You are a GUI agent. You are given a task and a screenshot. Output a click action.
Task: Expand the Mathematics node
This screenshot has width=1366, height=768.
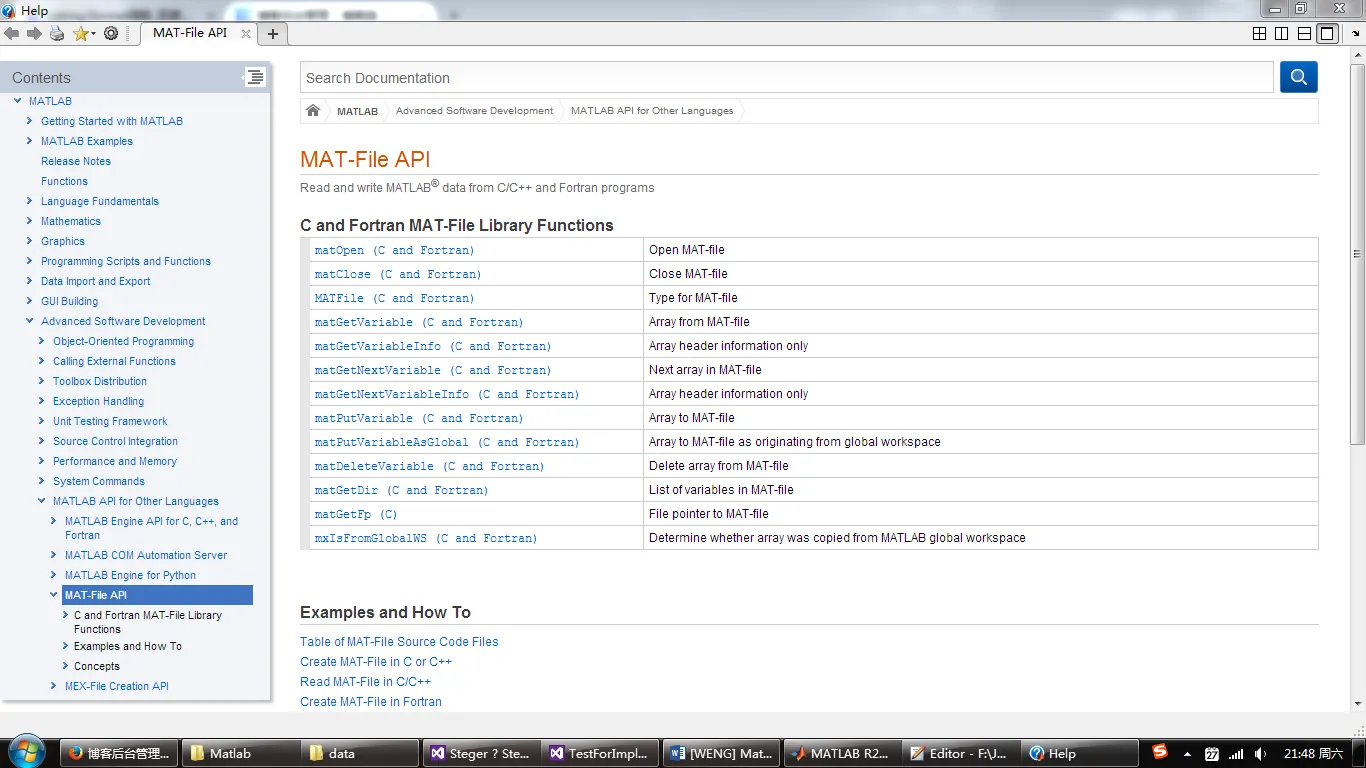pyautogui.click(x=30, y=221)
